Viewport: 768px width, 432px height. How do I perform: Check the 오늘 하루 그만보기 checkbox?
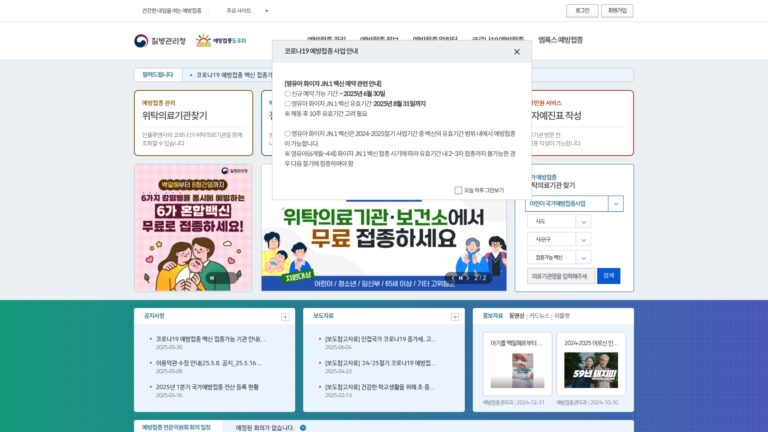[x=458, y=190]
